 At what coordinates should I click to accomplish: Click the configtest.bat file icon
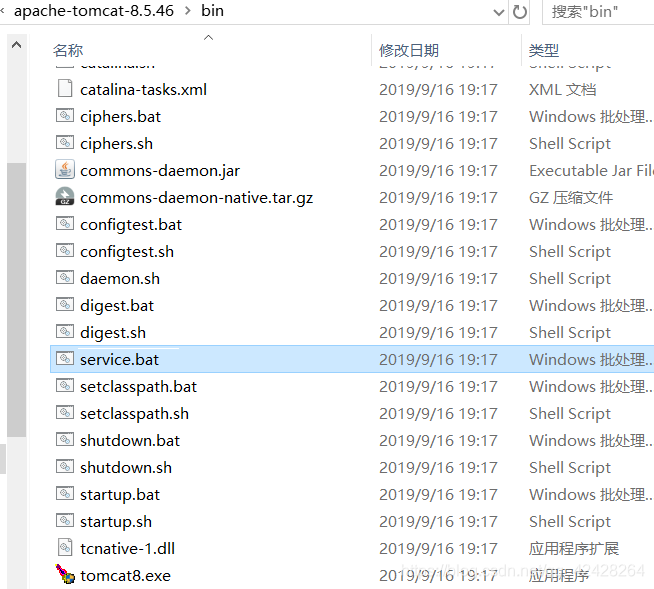coord(65,224)
